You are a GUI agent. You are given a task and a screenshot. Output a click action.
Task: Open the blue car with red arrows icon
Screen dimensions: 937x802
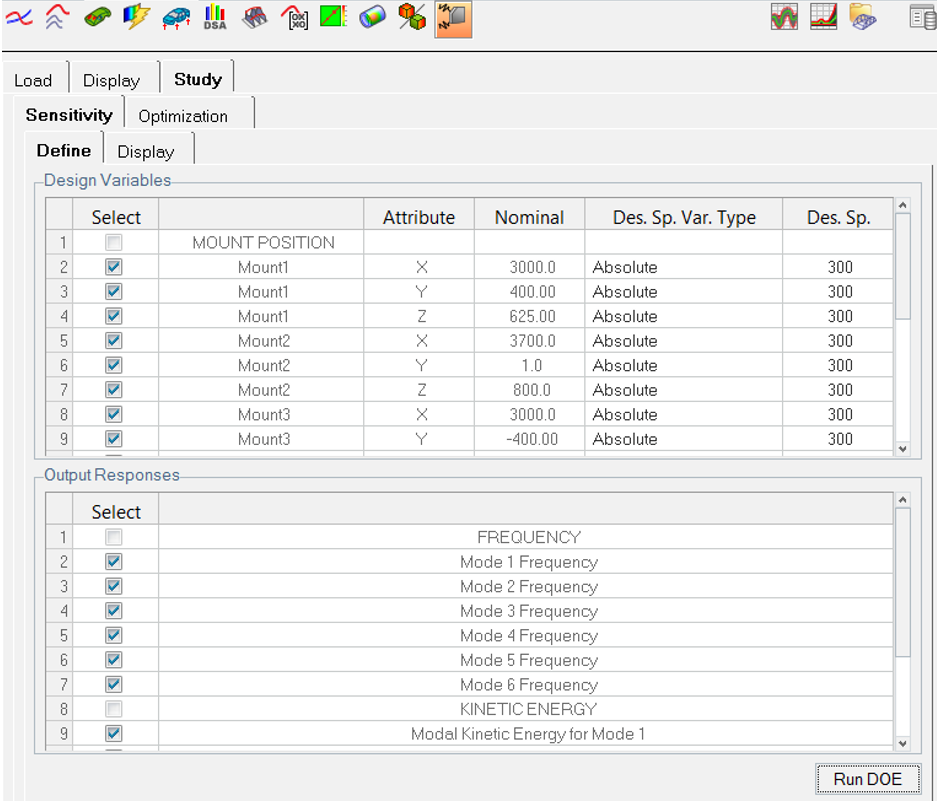(175, 17)
